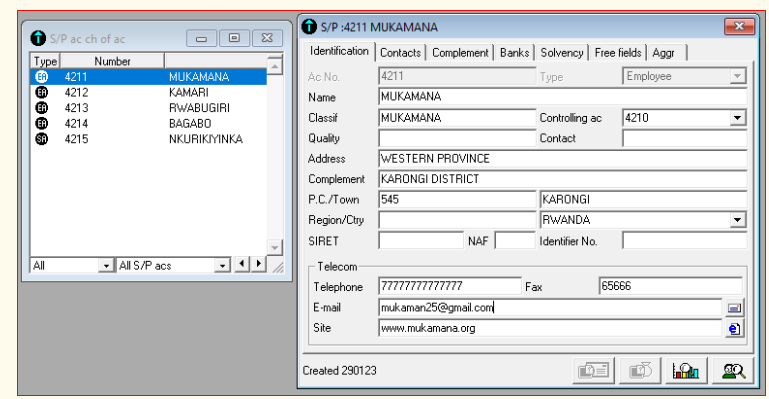Expand the Controlling ac 4210 dropdown
Image resolution: width=769 pixels, height=399 pixels.
[x=737, y=118]
